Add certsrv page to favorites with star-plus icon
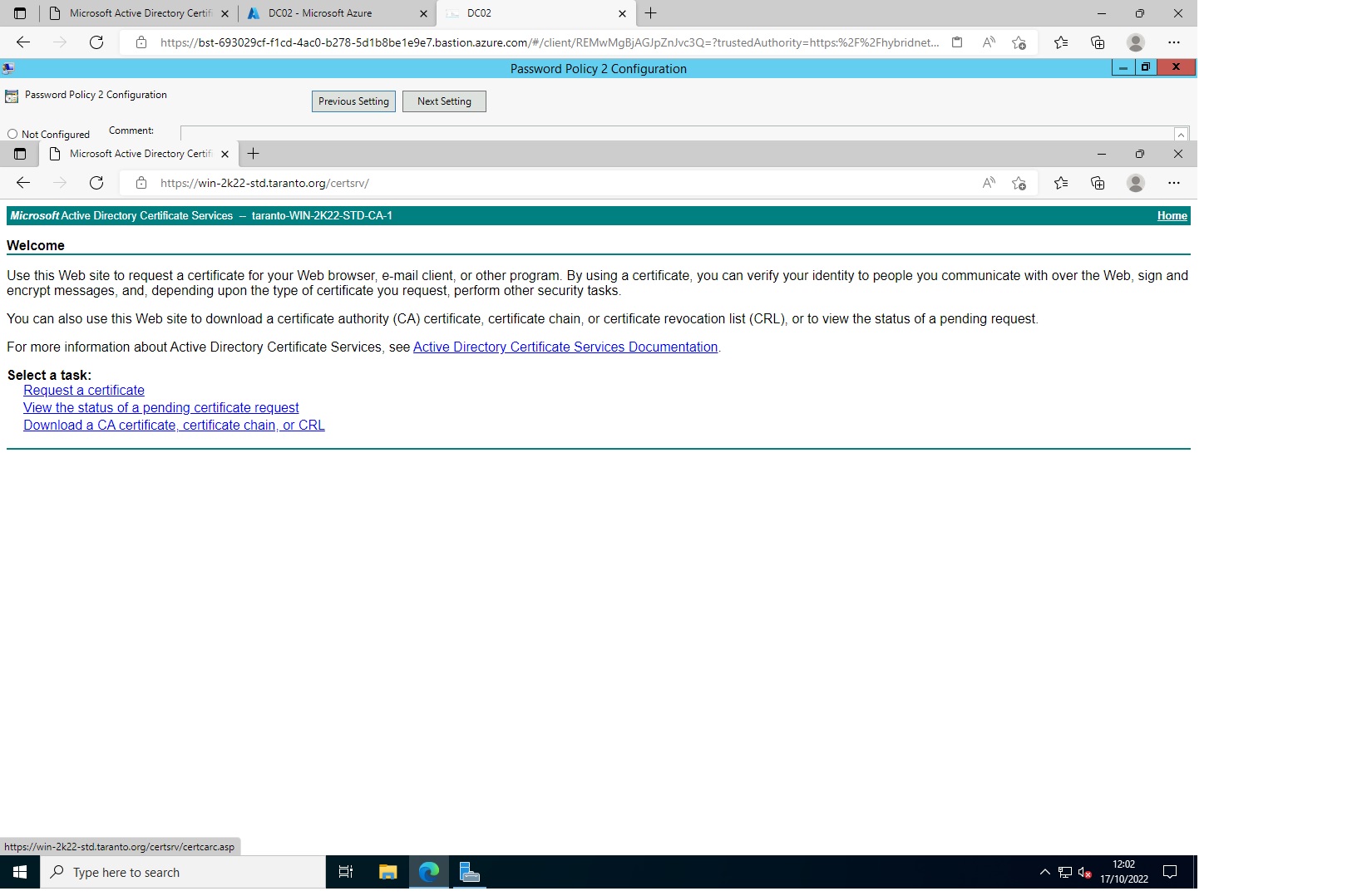This screenshot has height=896, width=1362. (1019, 183)
